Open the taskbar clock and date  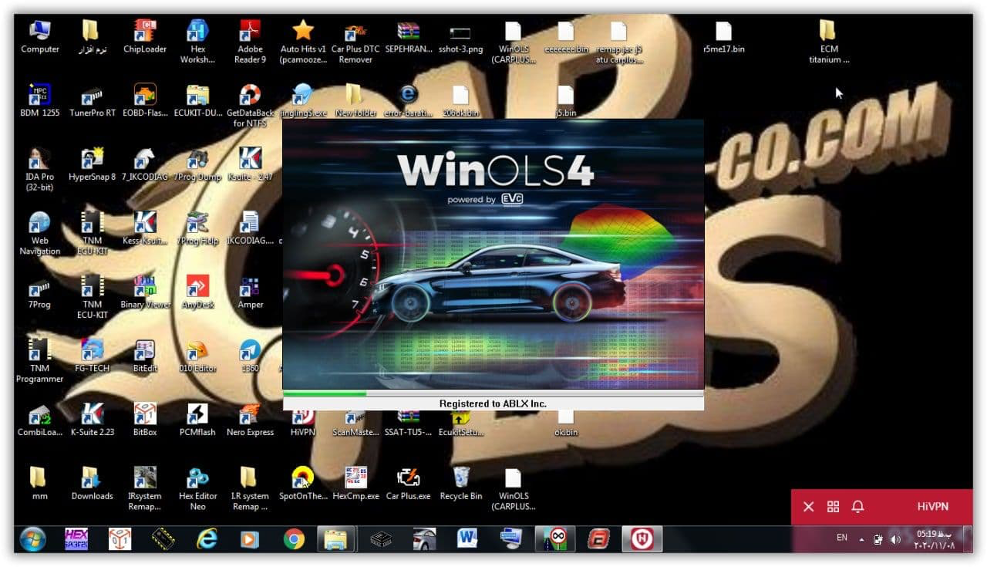click(934, 540)
